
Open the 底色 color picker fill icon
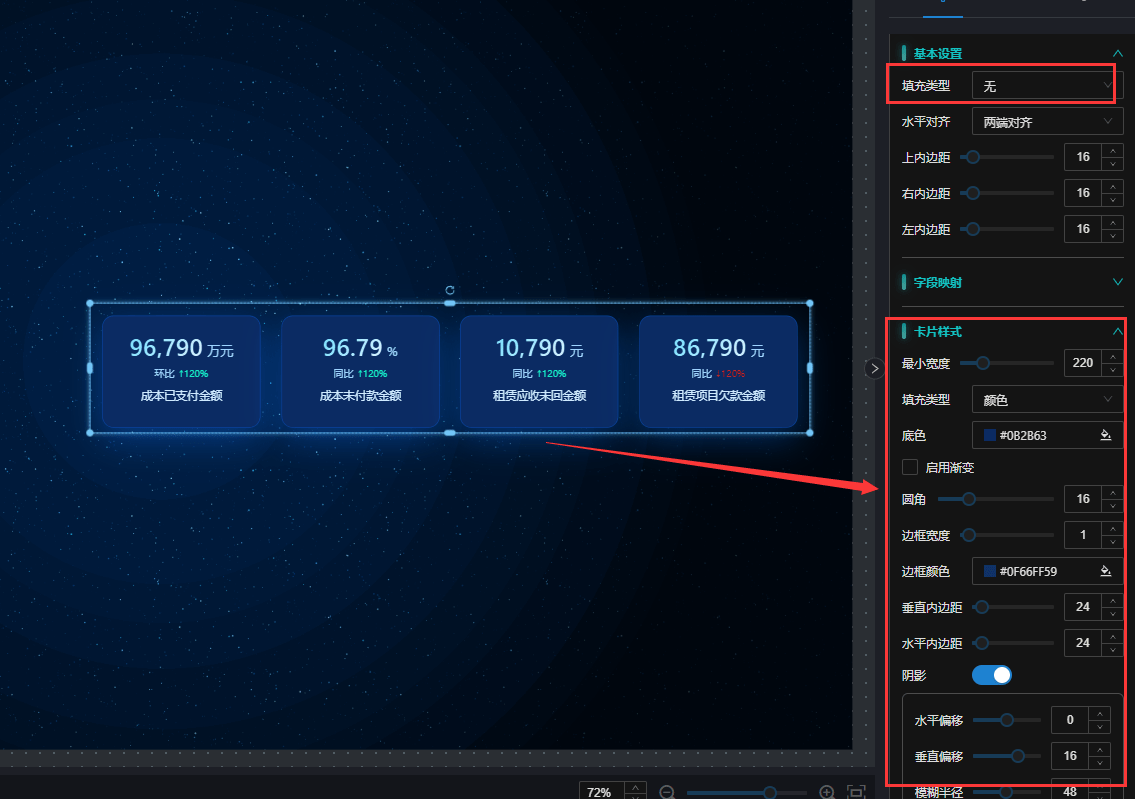[1106, 435]
